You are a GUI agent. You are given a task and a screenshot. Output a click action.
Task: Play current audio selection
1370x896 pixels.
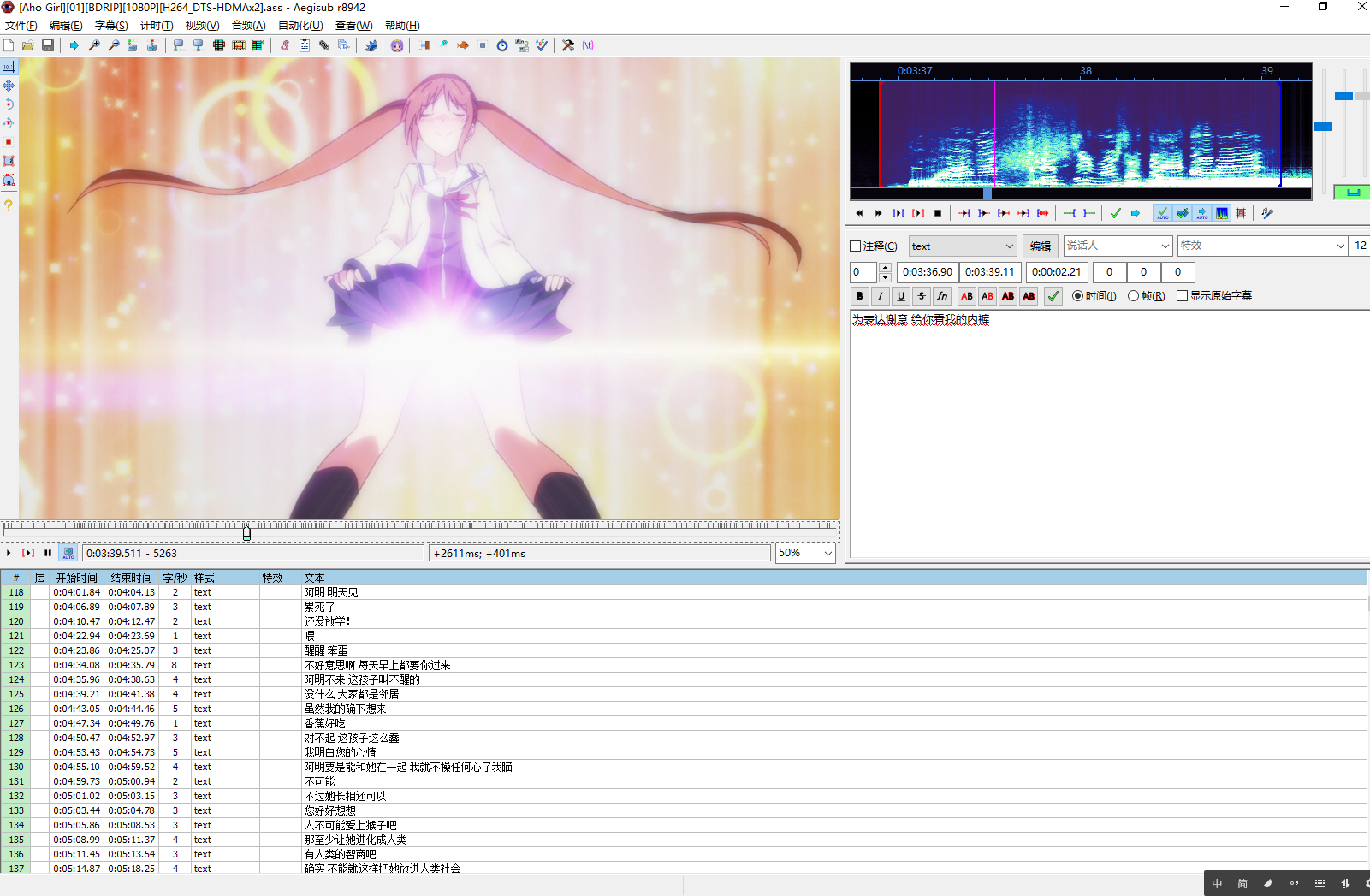pos(899,213)
